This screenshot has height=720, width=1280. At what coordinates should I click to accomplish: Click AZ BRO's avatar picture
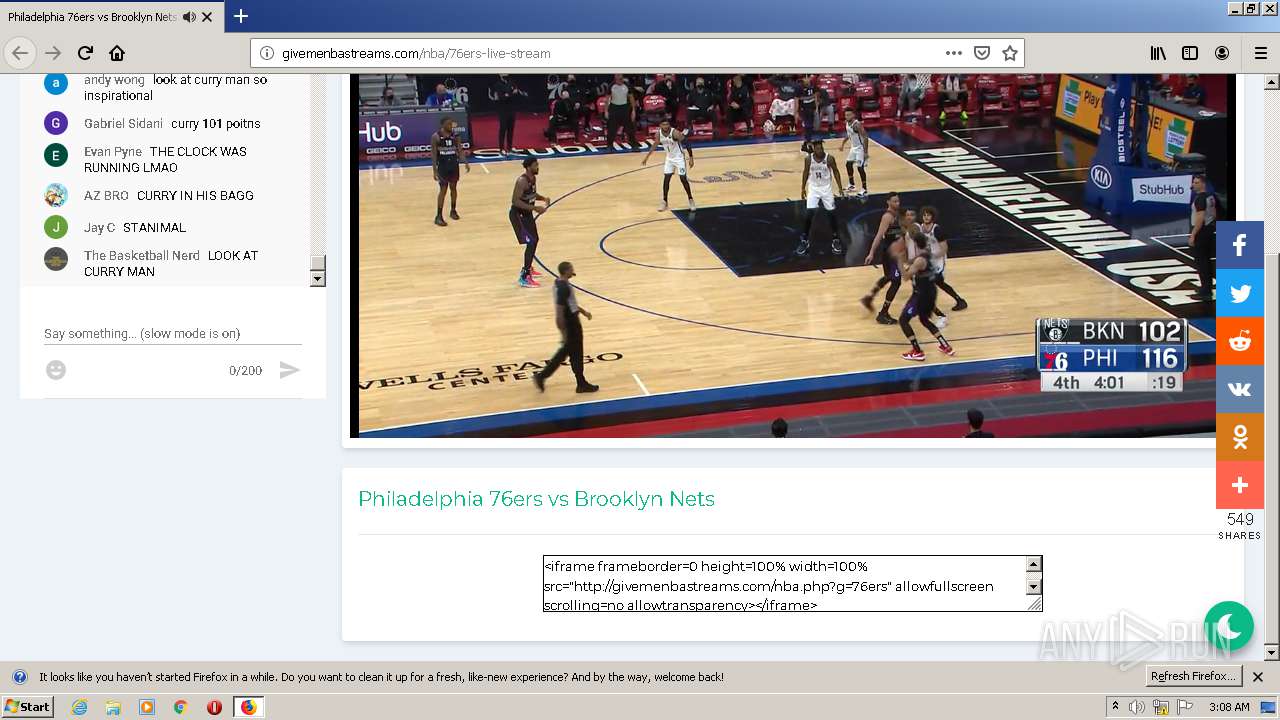click(x=56, y=195)
